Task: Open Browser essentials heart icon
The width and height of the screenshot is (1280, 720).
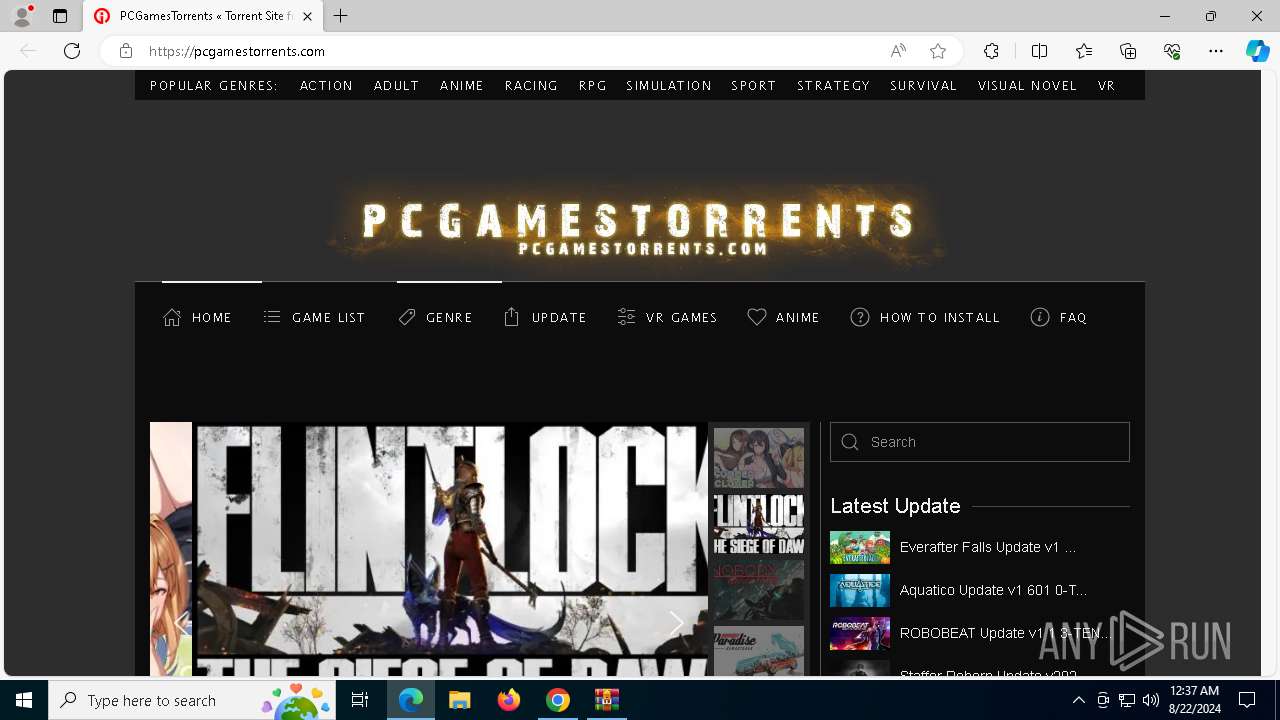Action: pos(1172,51)
